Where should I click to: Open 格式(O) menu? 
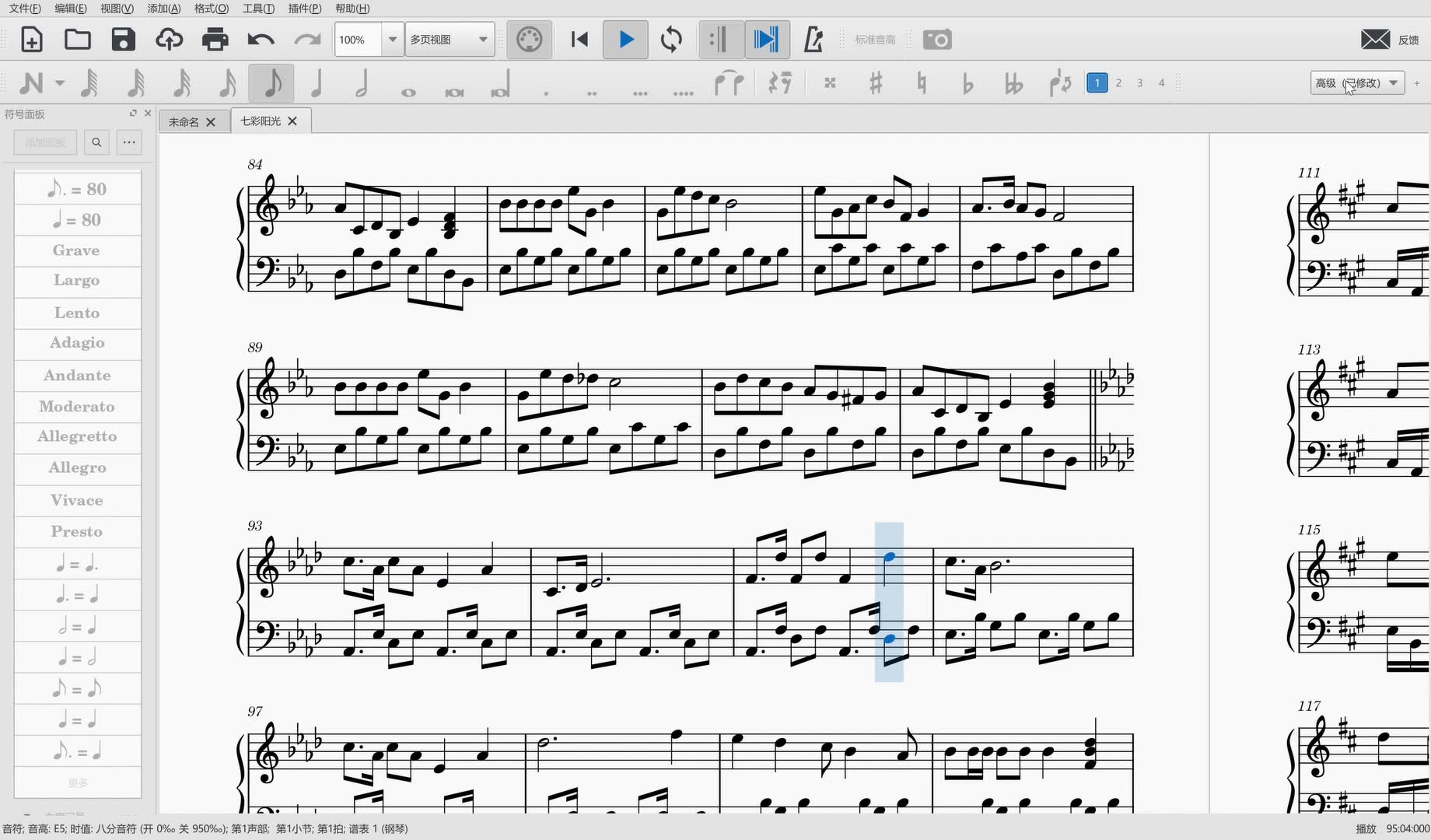tap(211, 9)
